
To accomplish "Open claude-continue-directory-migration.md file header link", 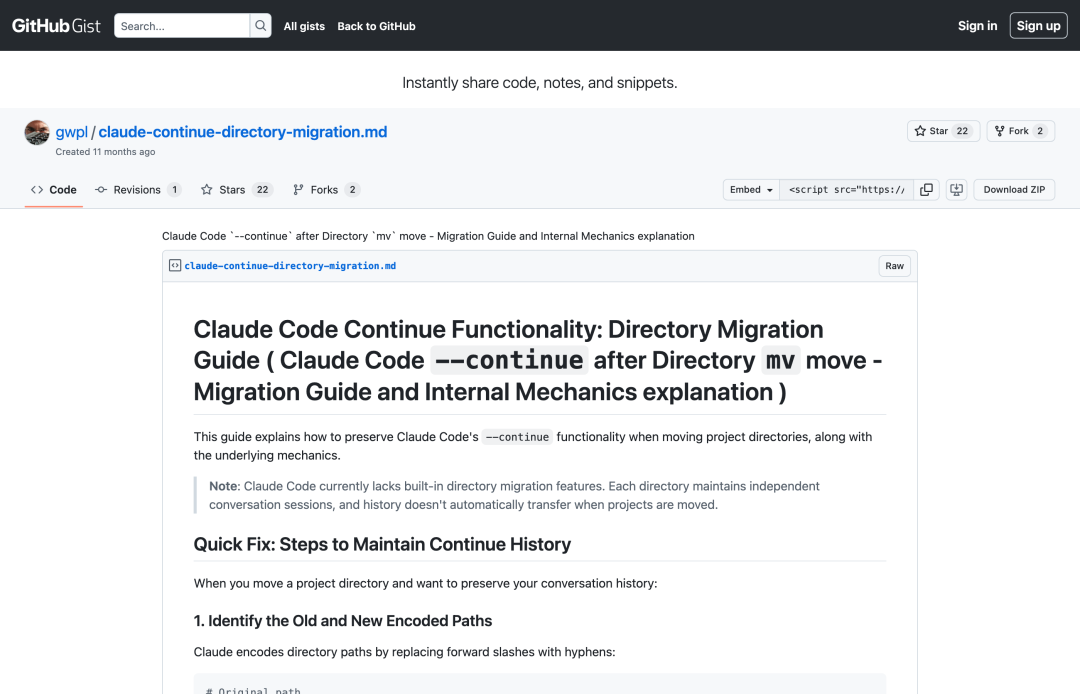I will (290, 266).
